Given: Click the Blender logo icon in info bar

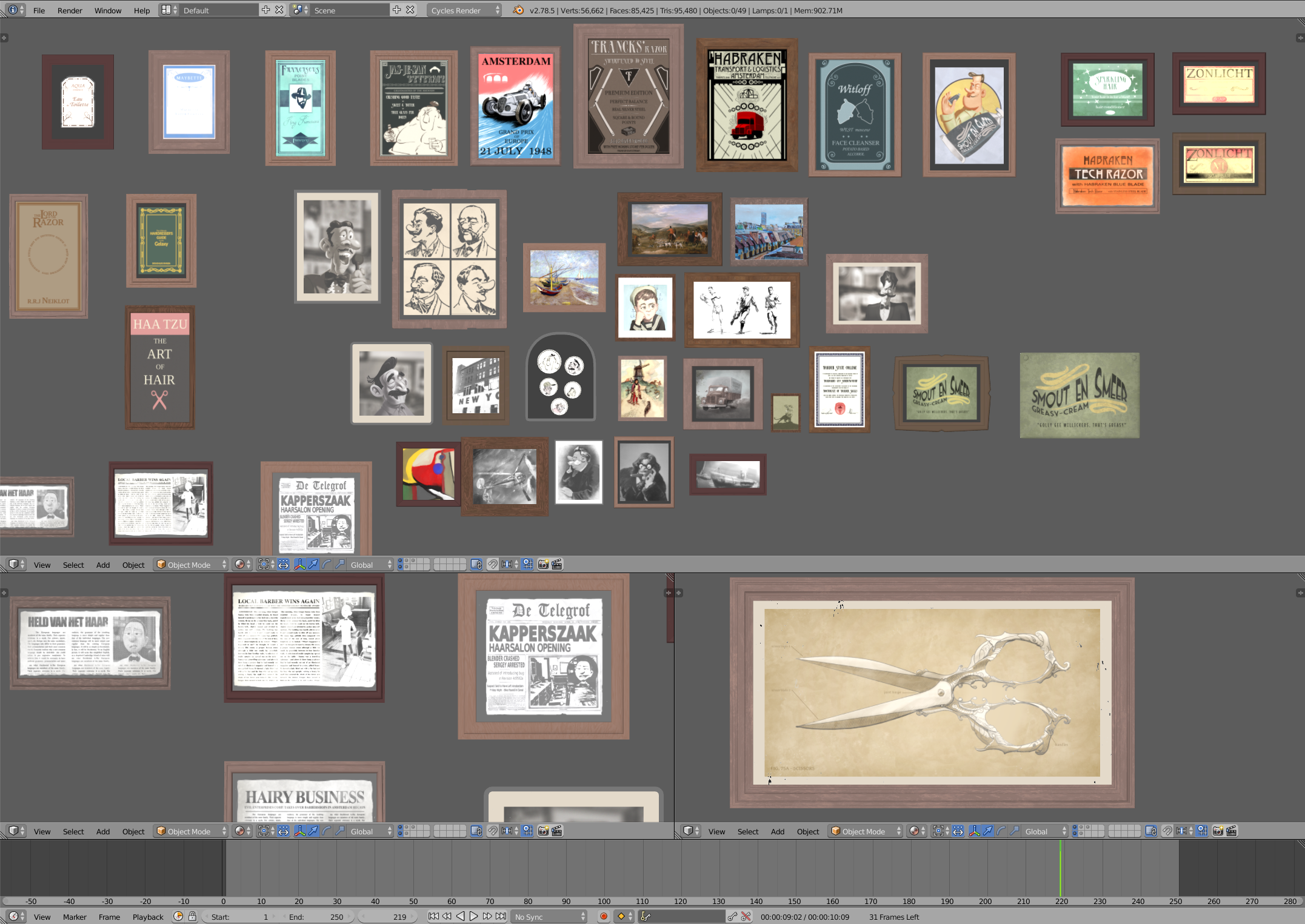Looking at the screenshot, I should point(518,10).
